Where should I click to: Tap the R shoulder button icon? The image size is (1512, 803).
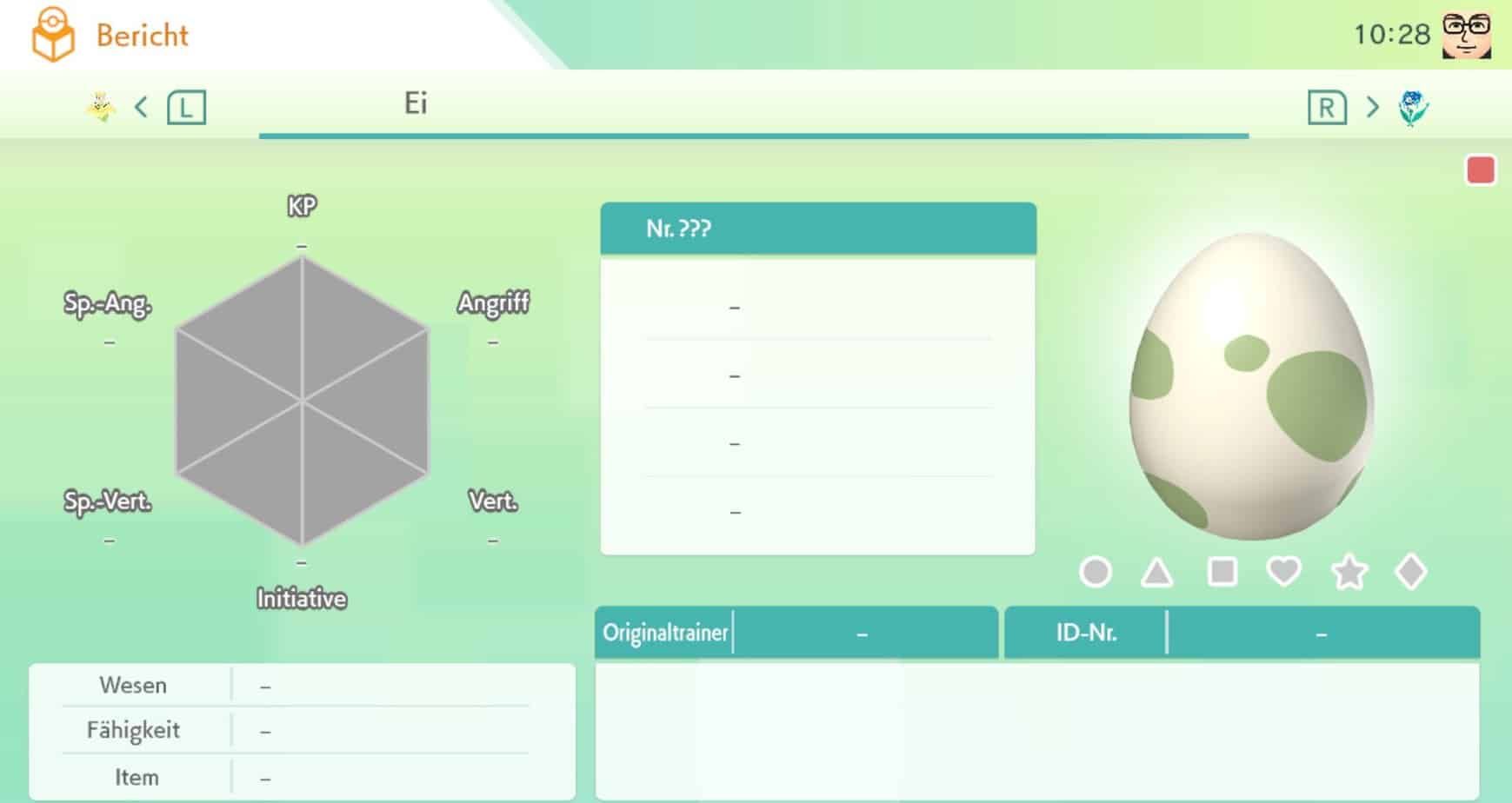1327,108
